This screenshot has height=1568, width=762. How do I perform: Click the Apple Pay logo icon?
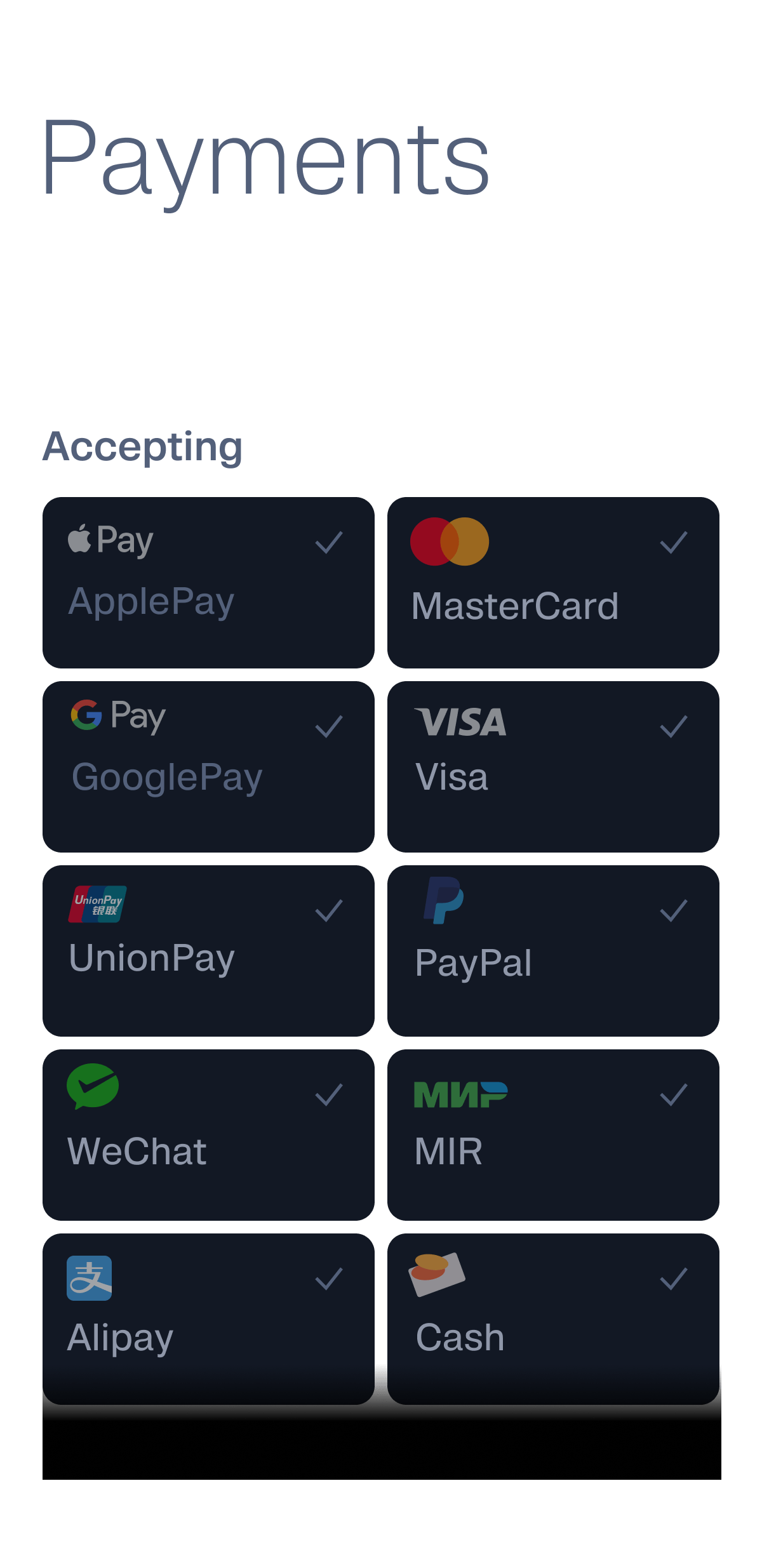pos(110,540)
